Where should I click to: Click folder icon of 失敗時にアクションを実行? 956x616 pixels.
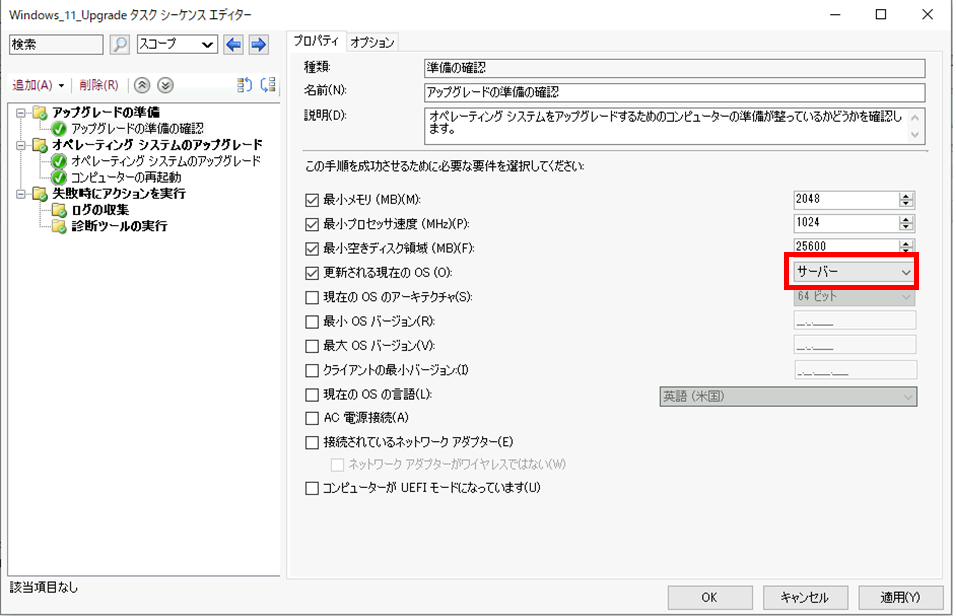[40, 194]
